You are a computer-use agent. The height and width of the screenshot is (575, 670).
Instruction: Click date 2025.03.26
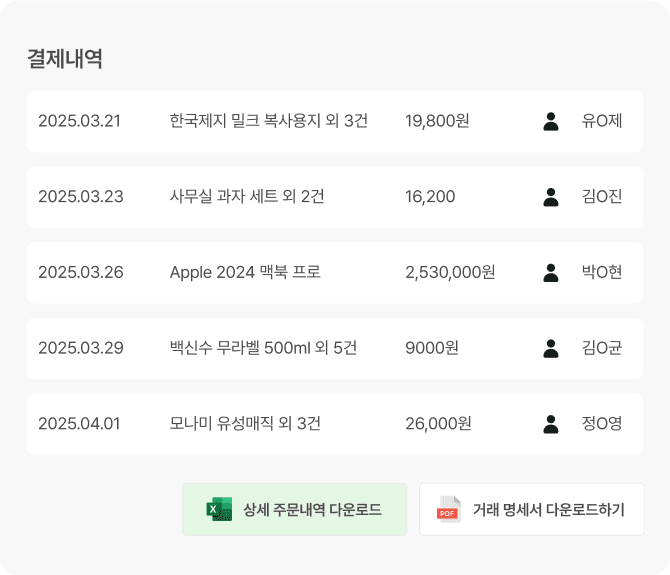(x=81, y=272)
